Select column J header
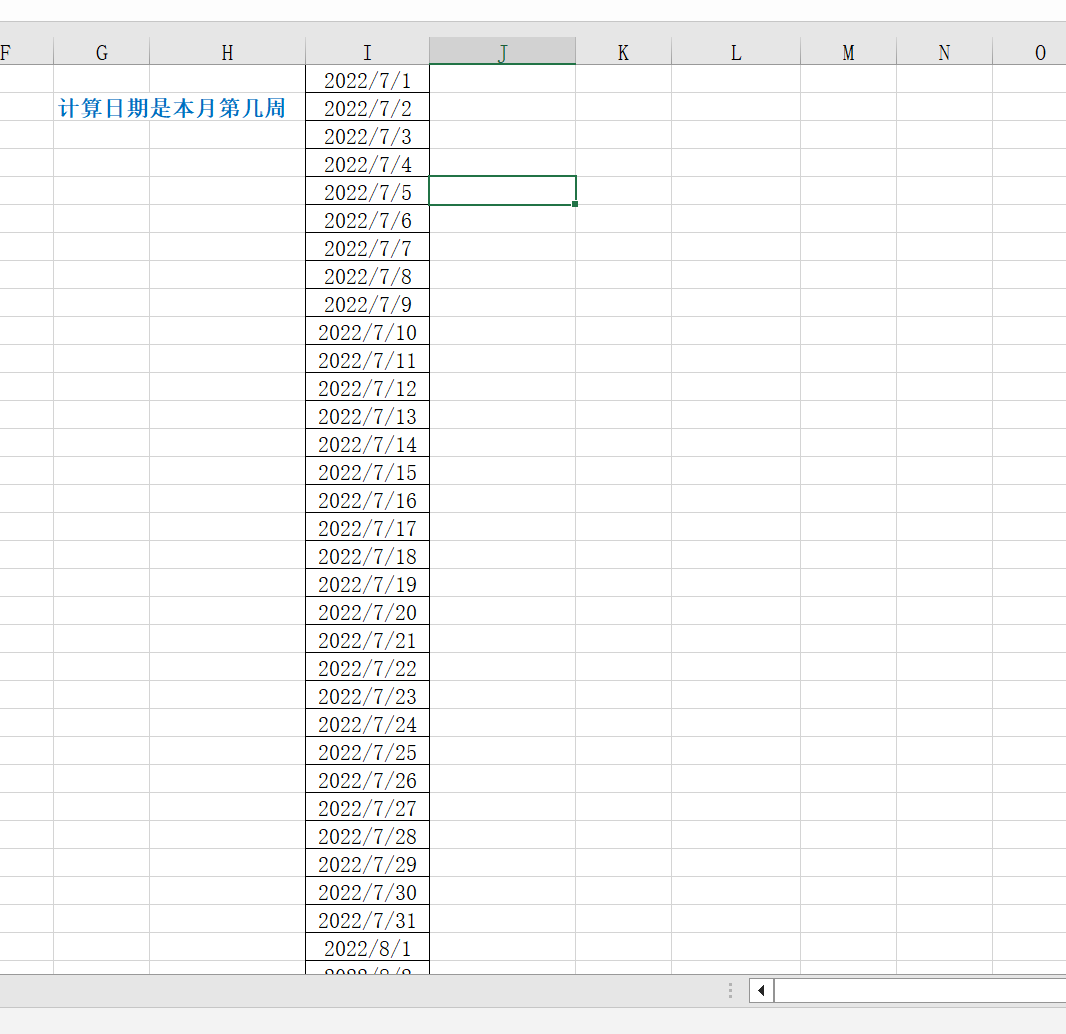 pos(502,52)
